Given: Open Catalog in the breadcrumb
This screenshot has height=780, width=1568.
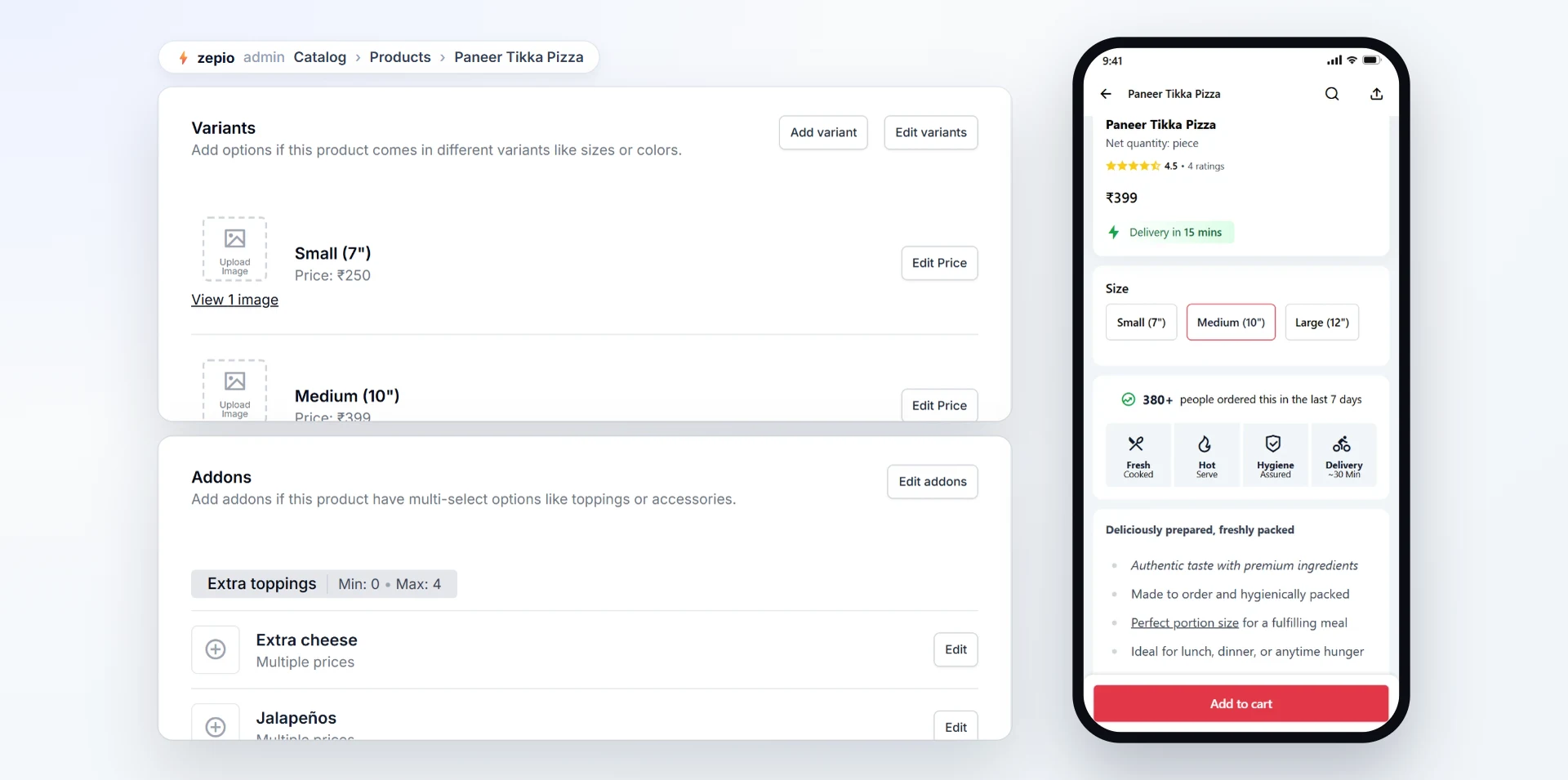Looking at the screenshot, I should [320, 57].
